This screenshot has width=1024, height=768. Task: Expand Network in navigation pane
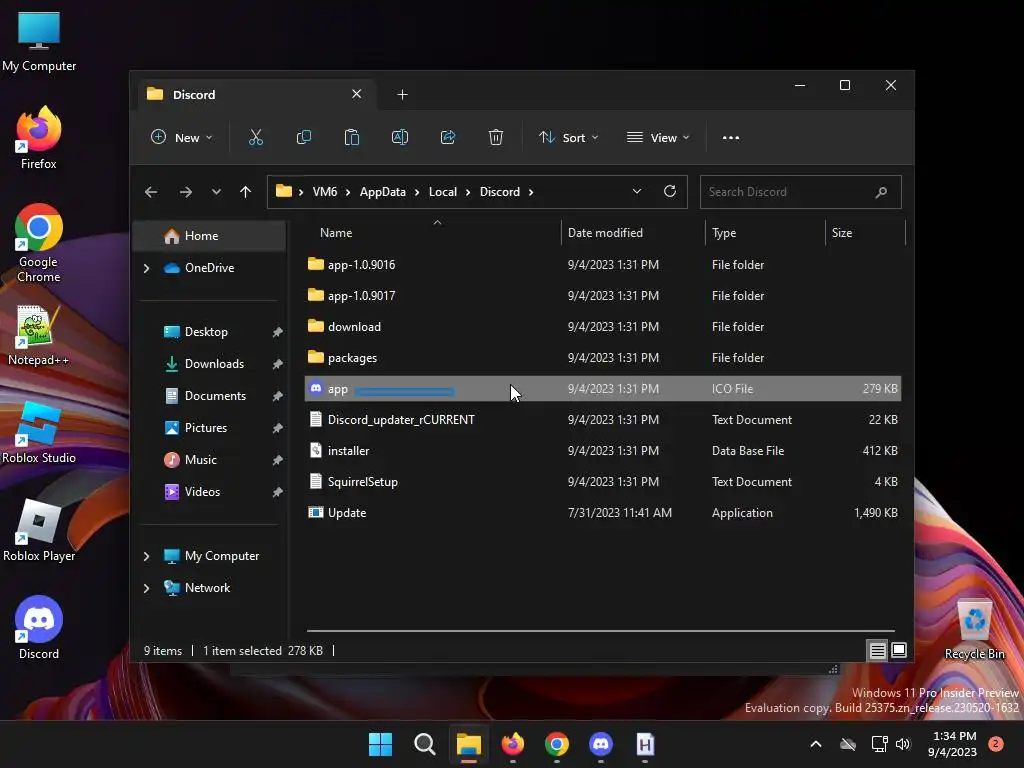(146, 588)
